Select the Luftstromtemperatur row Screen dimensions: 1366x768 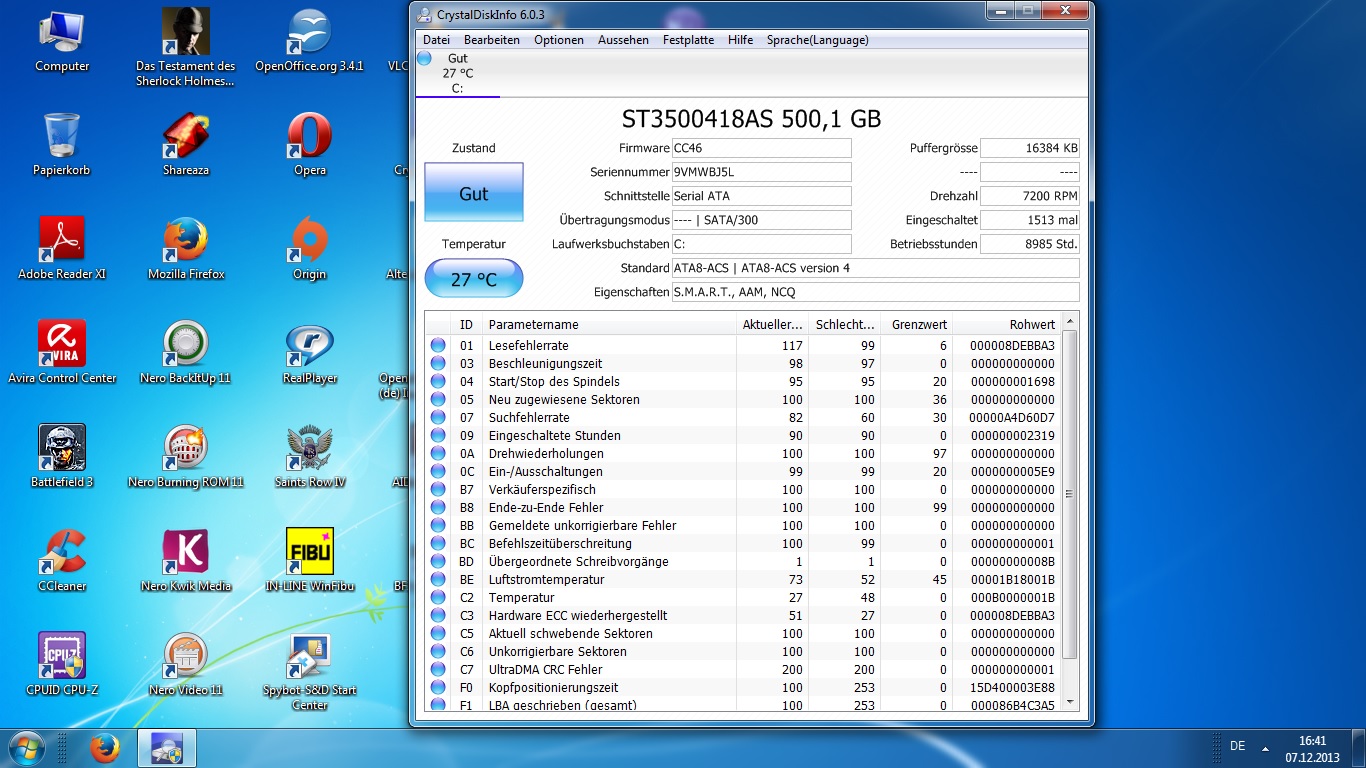click(x=742, y=579)
